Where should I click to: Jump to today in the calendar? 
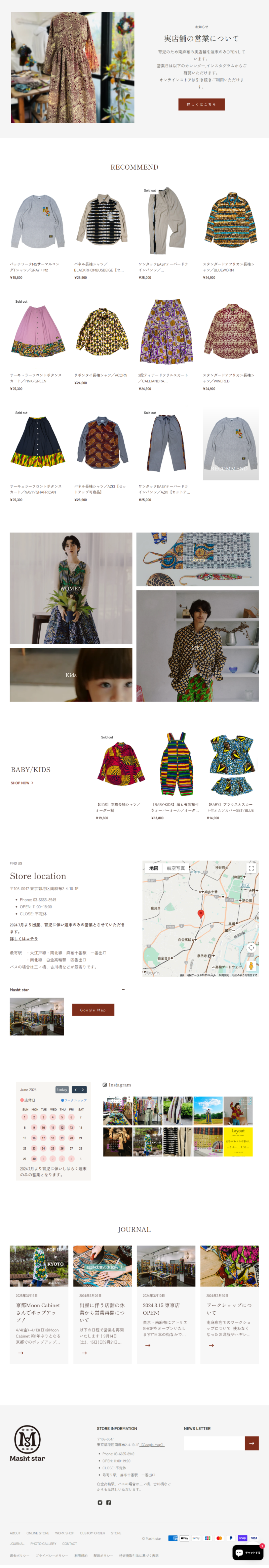coord(62,1090)
